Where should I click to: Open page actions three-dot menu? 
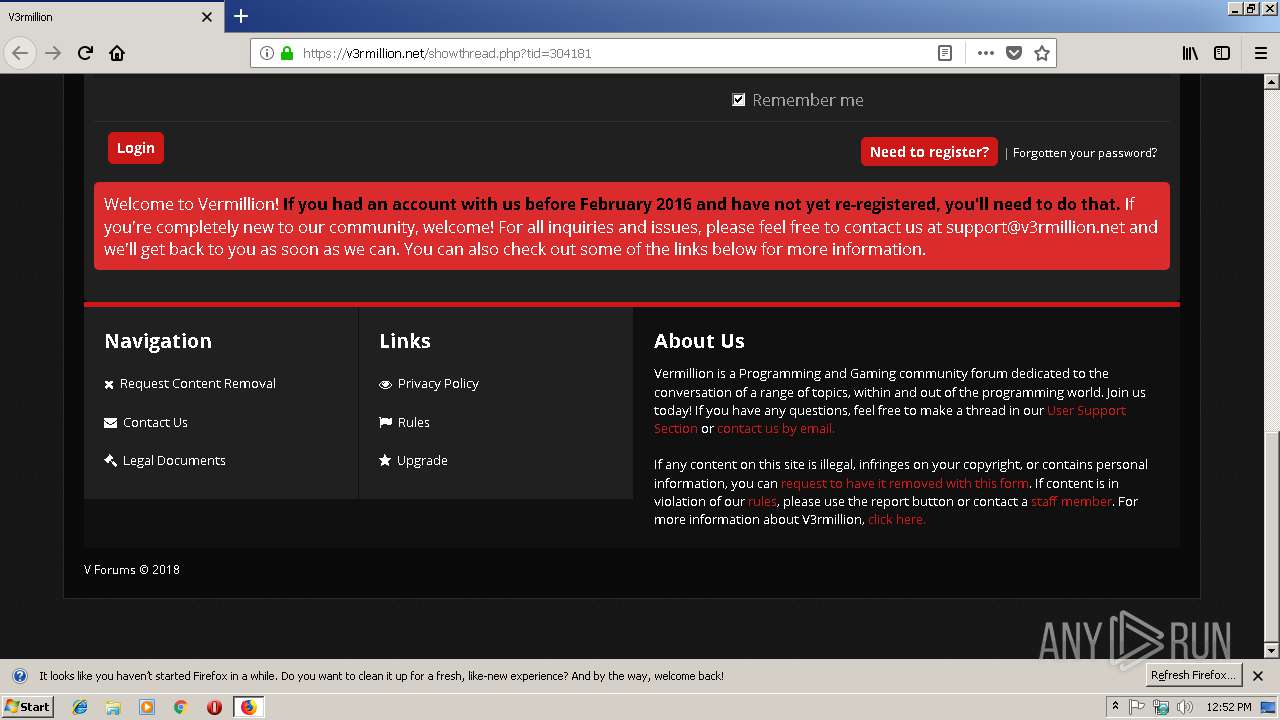(985, 53)
